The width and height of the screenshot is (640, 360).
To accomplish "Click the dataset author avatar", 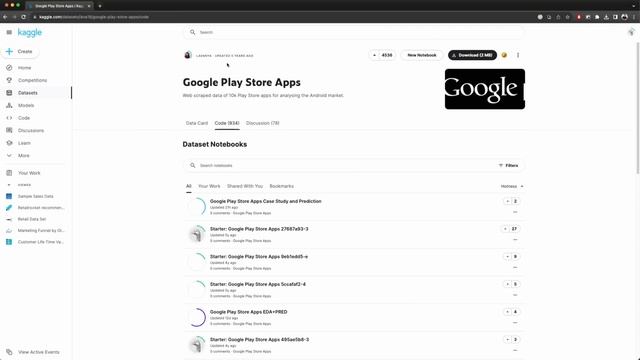I will click(x=188, y=55).
